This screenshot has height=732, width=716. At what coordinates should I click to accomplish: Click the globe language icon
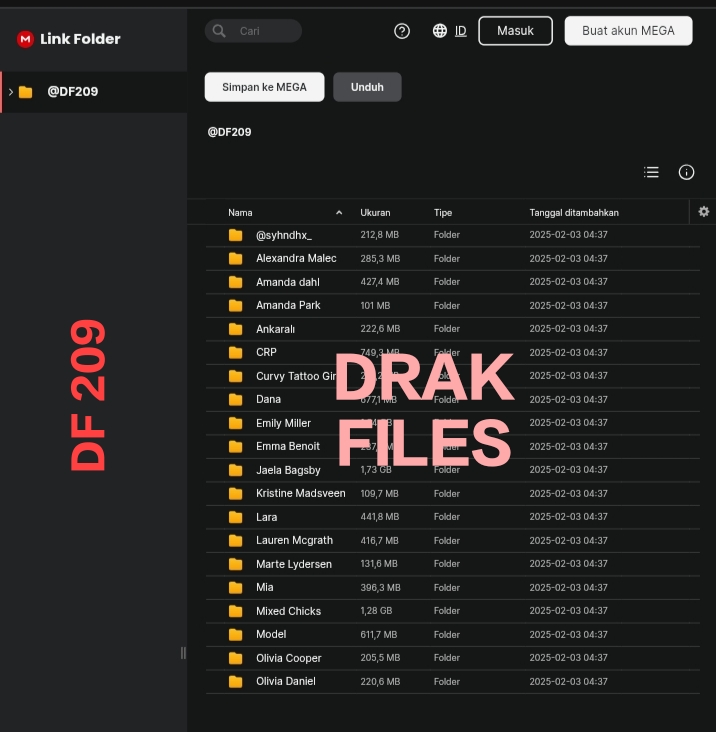coord(440,31)
